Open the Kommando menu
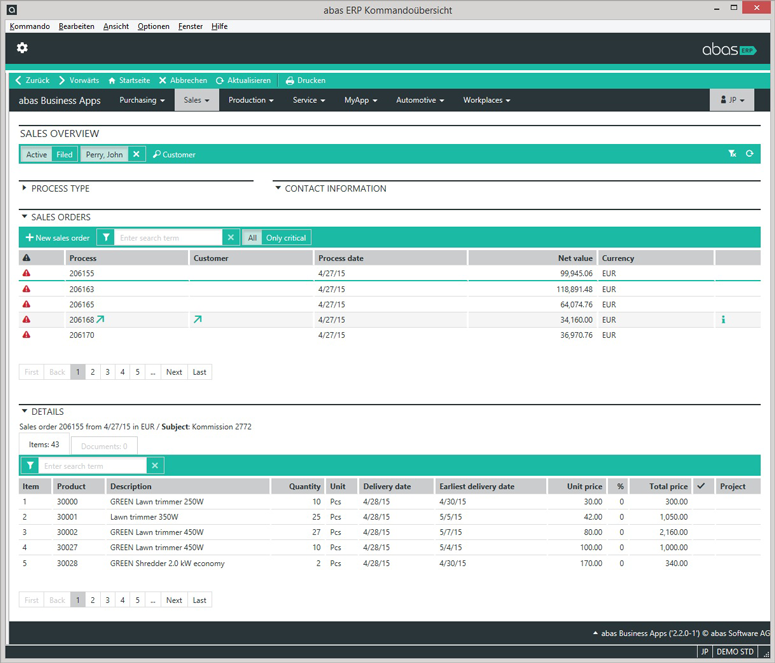The image size is (775, 663). 30,26
